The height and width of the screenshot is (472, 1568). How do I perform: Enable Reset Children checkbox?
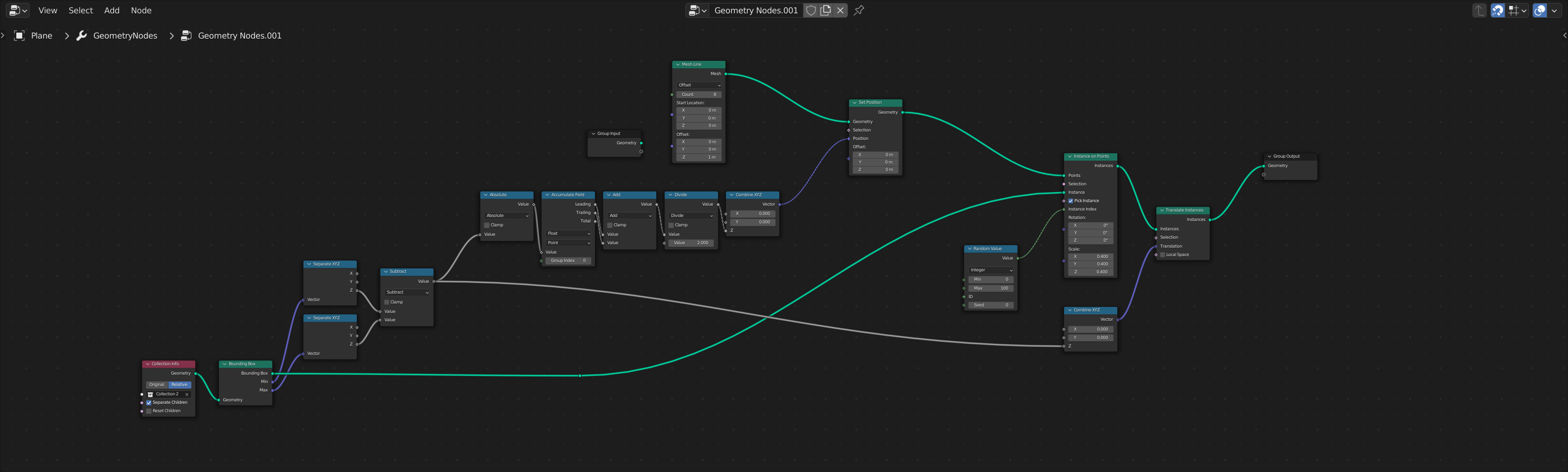149,411
